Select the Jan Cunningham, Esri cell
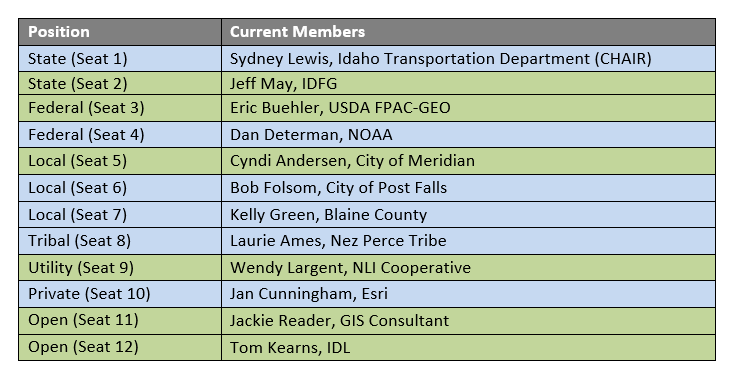This screenshot has width=730, height=379. (468, 294)
